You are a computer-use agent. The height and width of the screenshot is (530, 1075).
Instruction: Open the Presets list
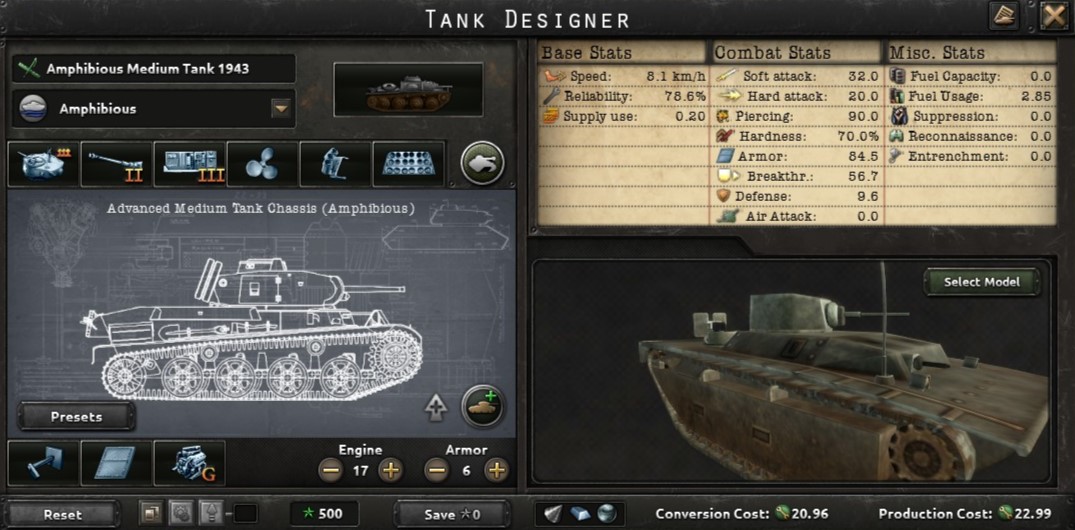tap(77, 417)
